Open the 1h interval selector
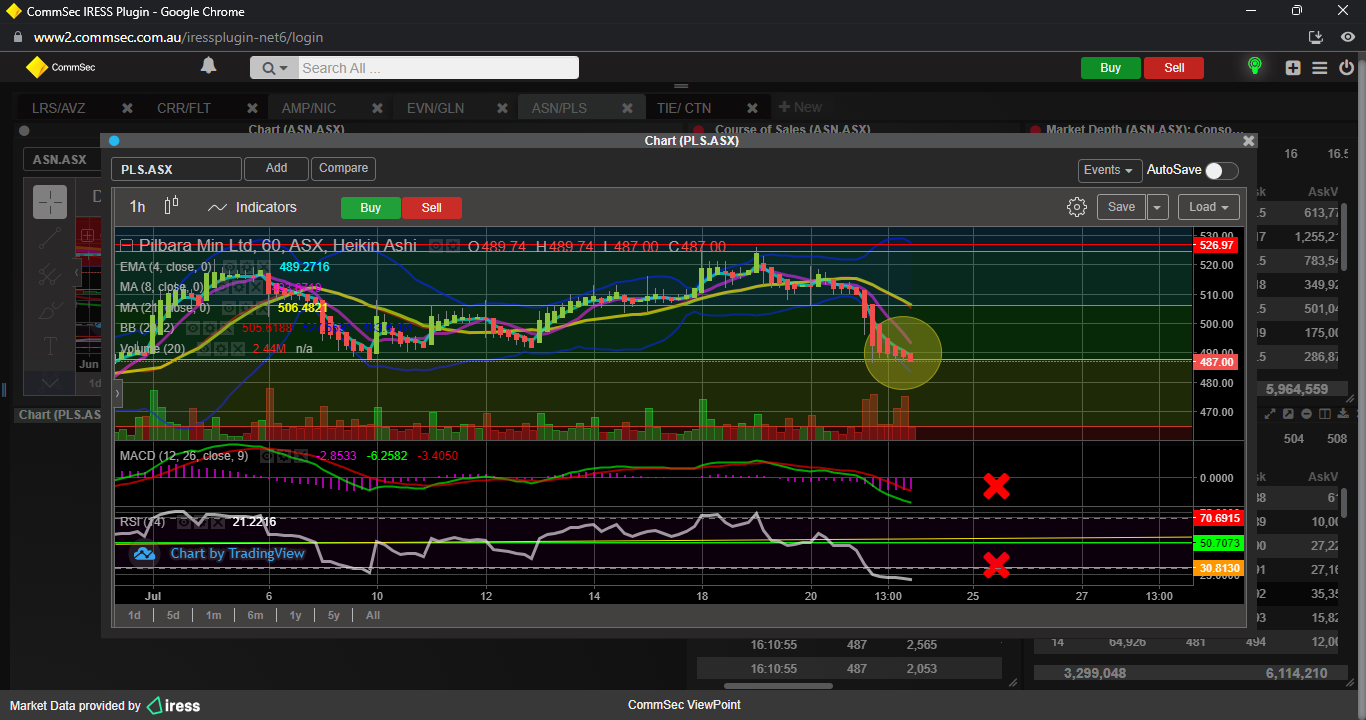Image resolution: width=1366 pixels, height=720 pixels. tap(137, 207)
